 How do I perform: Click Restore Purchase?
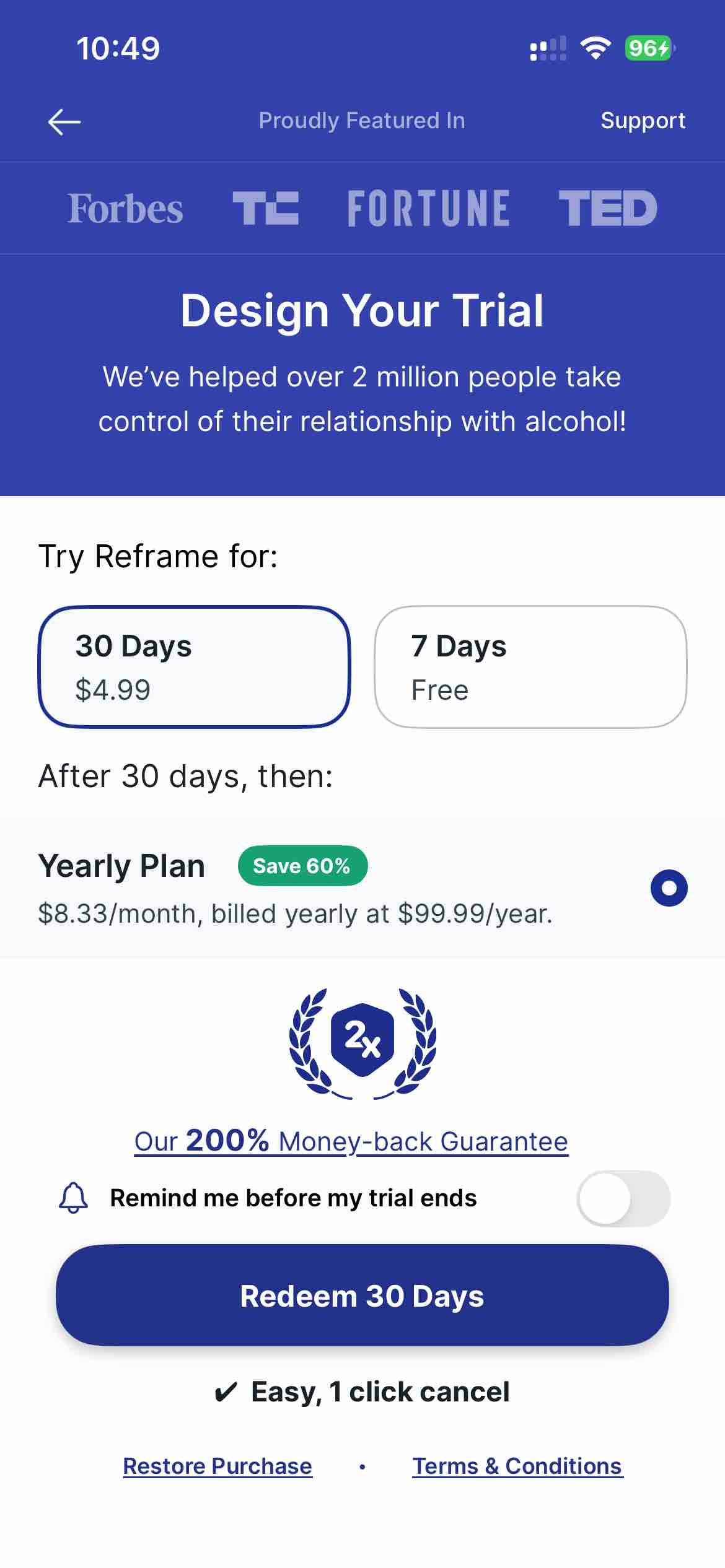pos(217,1466)
